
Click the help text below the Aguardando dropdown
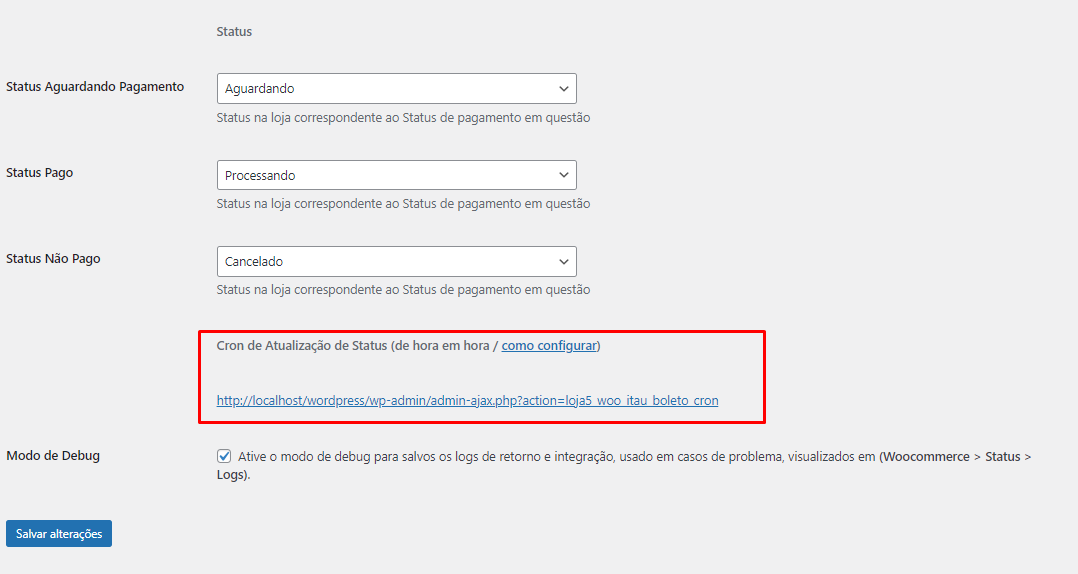pyautogui.click(x=403, y=118)
